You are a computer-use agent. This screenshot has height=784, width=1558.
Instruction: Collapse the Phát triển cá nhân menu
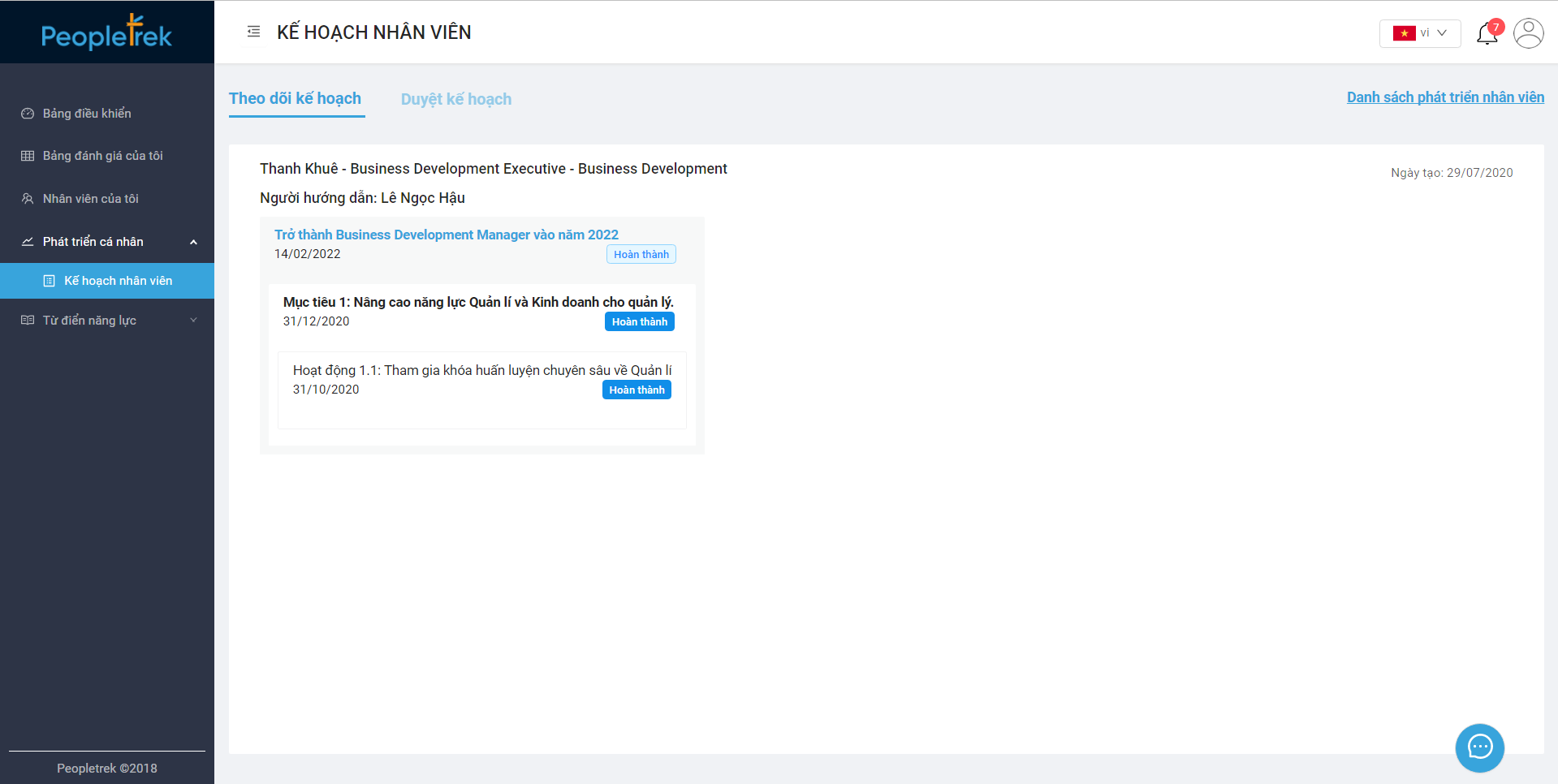(x=193, y=242)
